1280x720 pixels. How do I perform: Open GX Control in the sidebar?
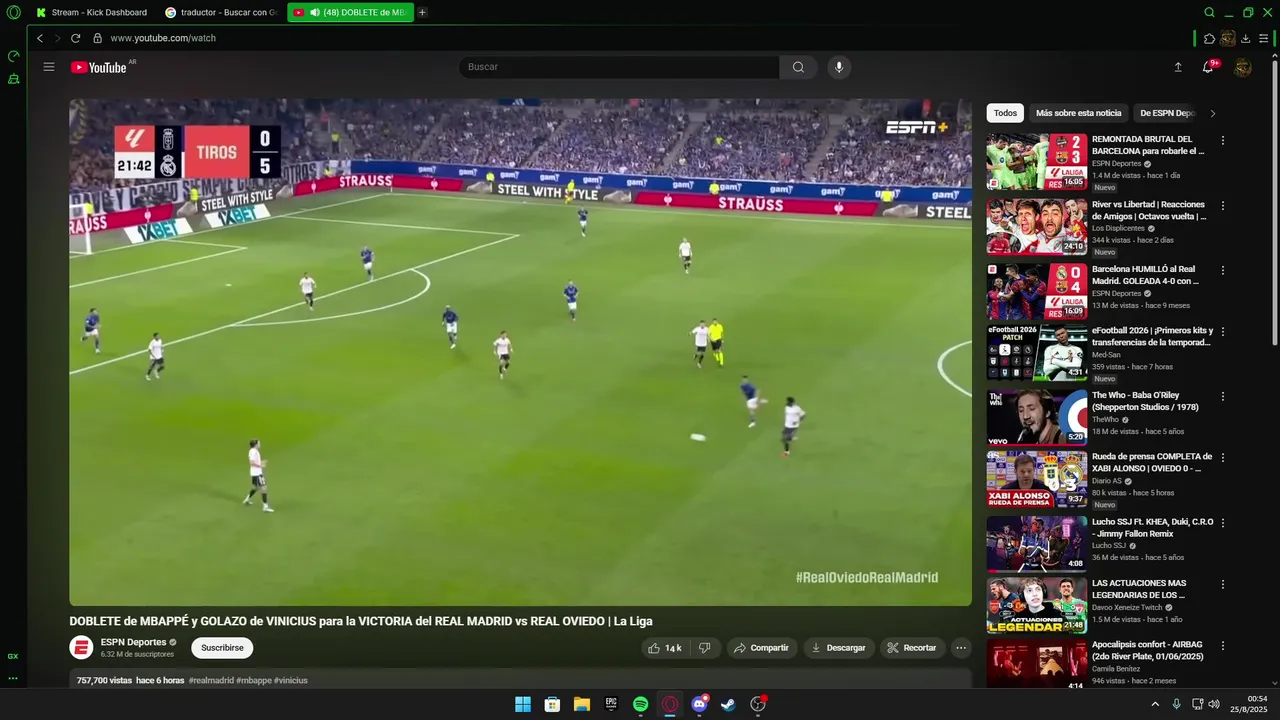pyautogui.click(x=13, y=56)
